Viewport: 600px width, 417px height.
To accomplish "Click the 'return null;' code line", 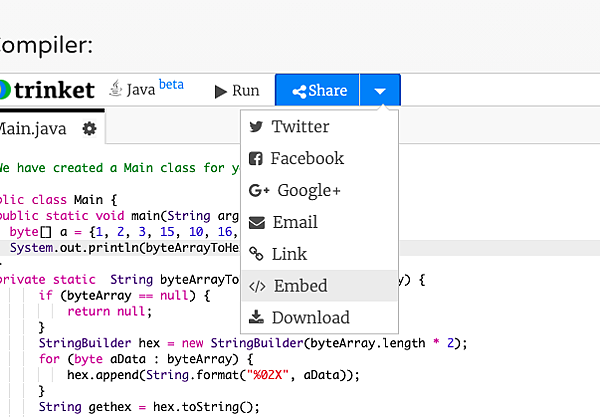I will coord(109,311).
